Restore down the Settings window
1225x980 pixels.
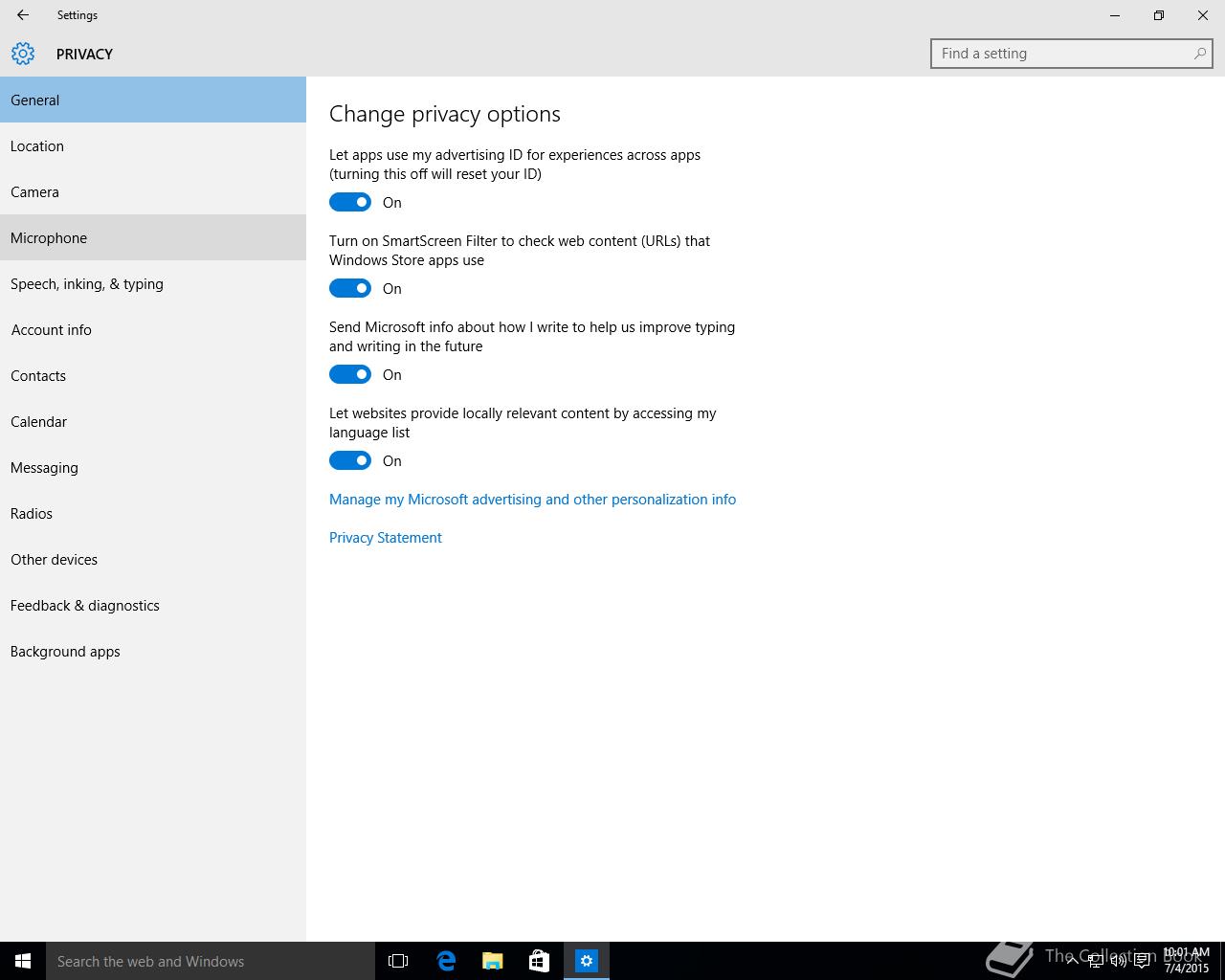click(1159, 15)
